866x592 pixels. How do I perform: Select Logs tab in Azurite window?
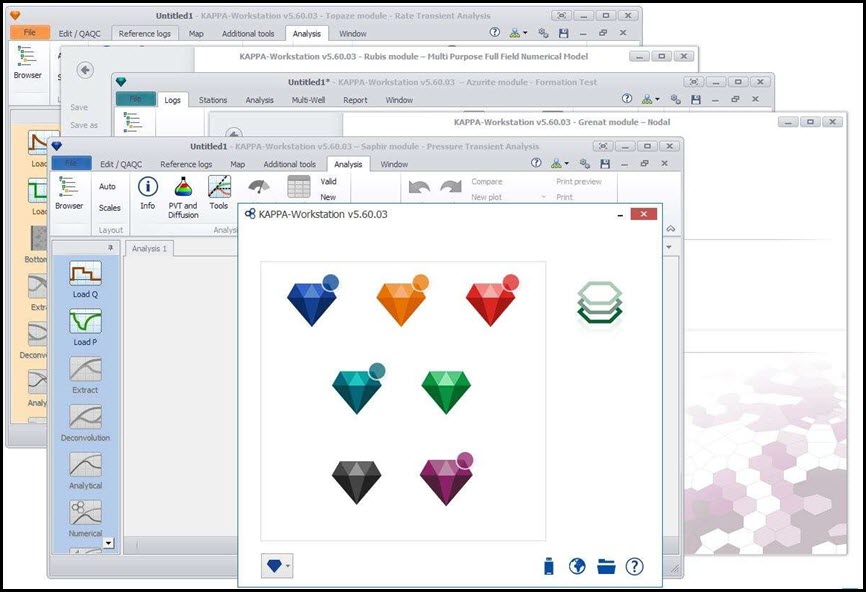pyautogui.click(x=172, y=100)
